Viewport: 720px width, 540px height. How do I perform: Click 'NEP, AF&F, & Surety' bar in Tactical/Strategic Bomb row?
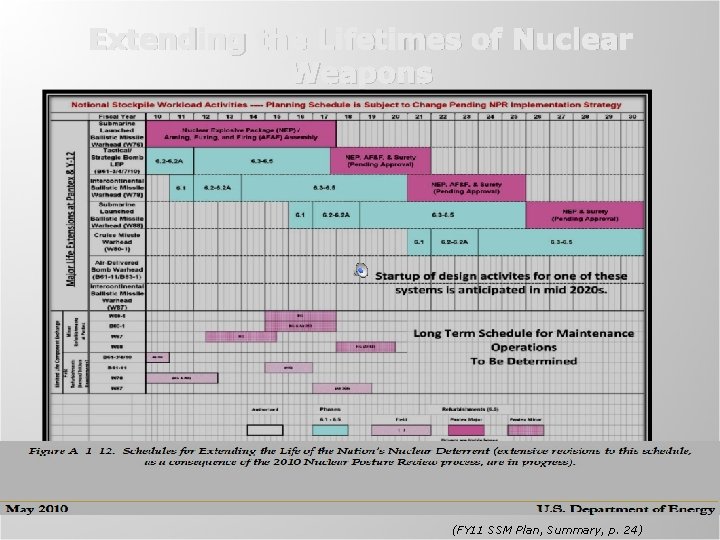pos(381,161)
